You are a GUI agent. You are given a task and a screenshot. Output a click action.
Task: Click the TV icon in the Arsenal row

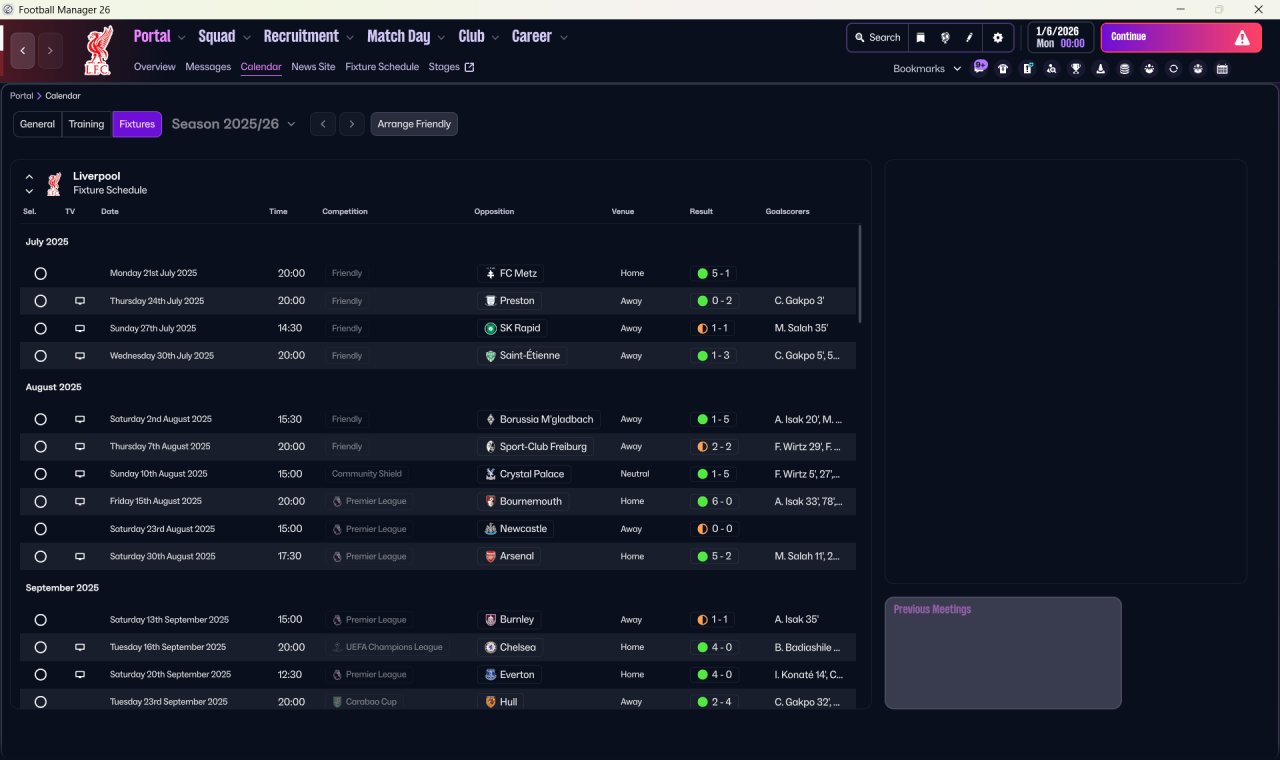[80, 556]
